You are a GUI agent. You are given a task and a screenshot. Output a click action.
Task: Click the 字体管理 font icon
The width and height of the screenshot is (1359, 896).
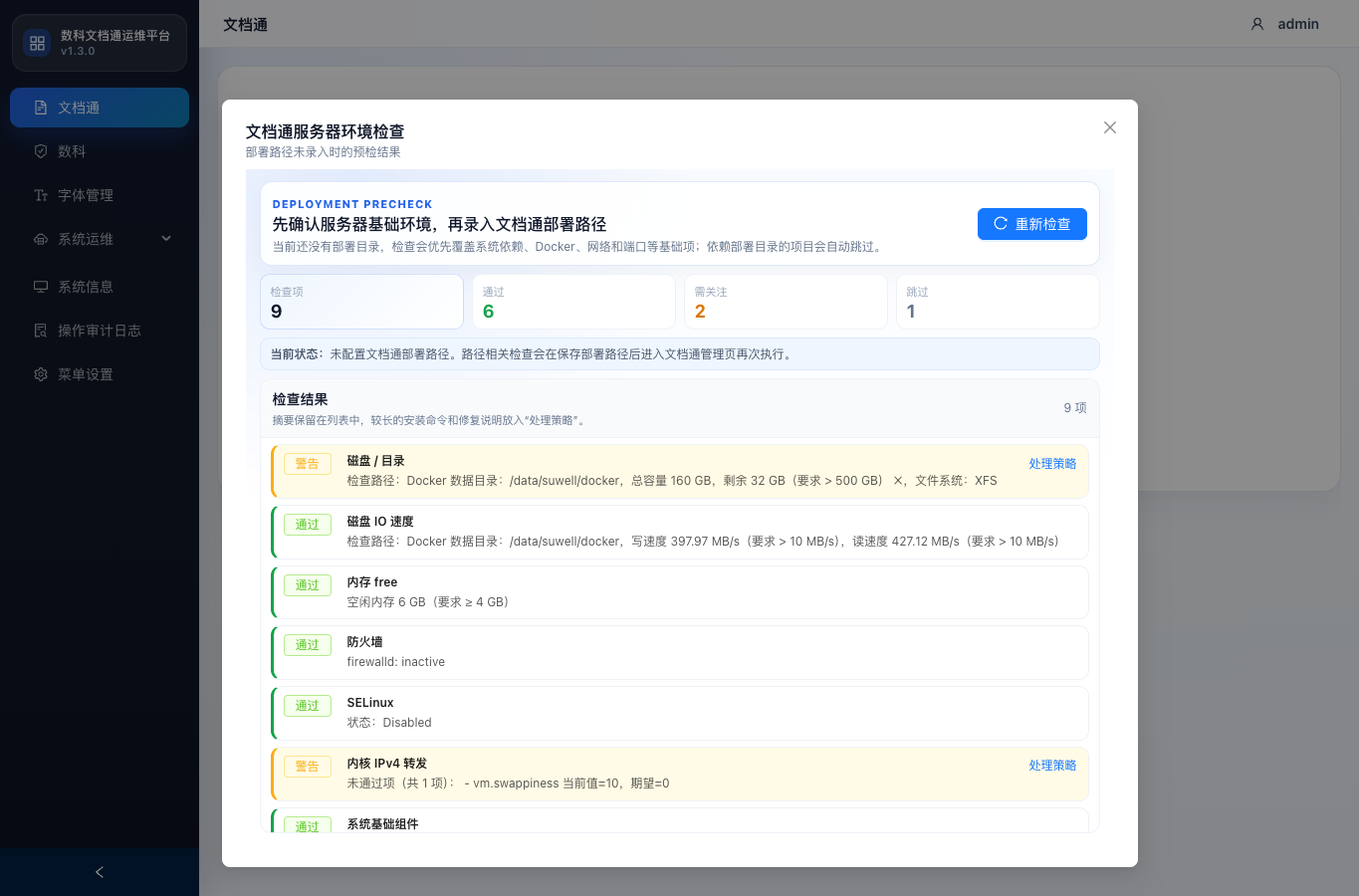coord(41,195)
